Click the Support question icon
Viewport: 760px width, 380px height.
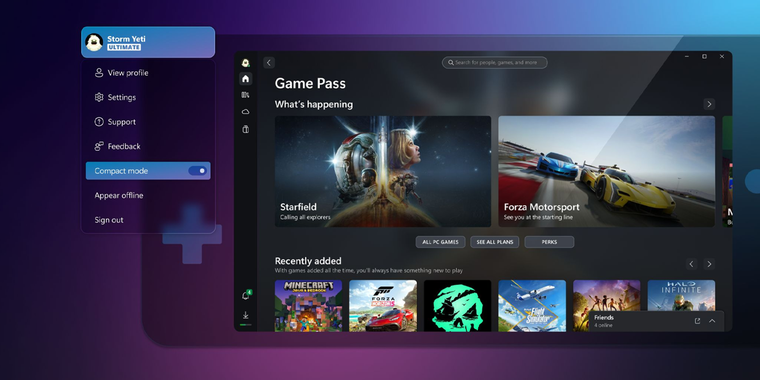99,122
